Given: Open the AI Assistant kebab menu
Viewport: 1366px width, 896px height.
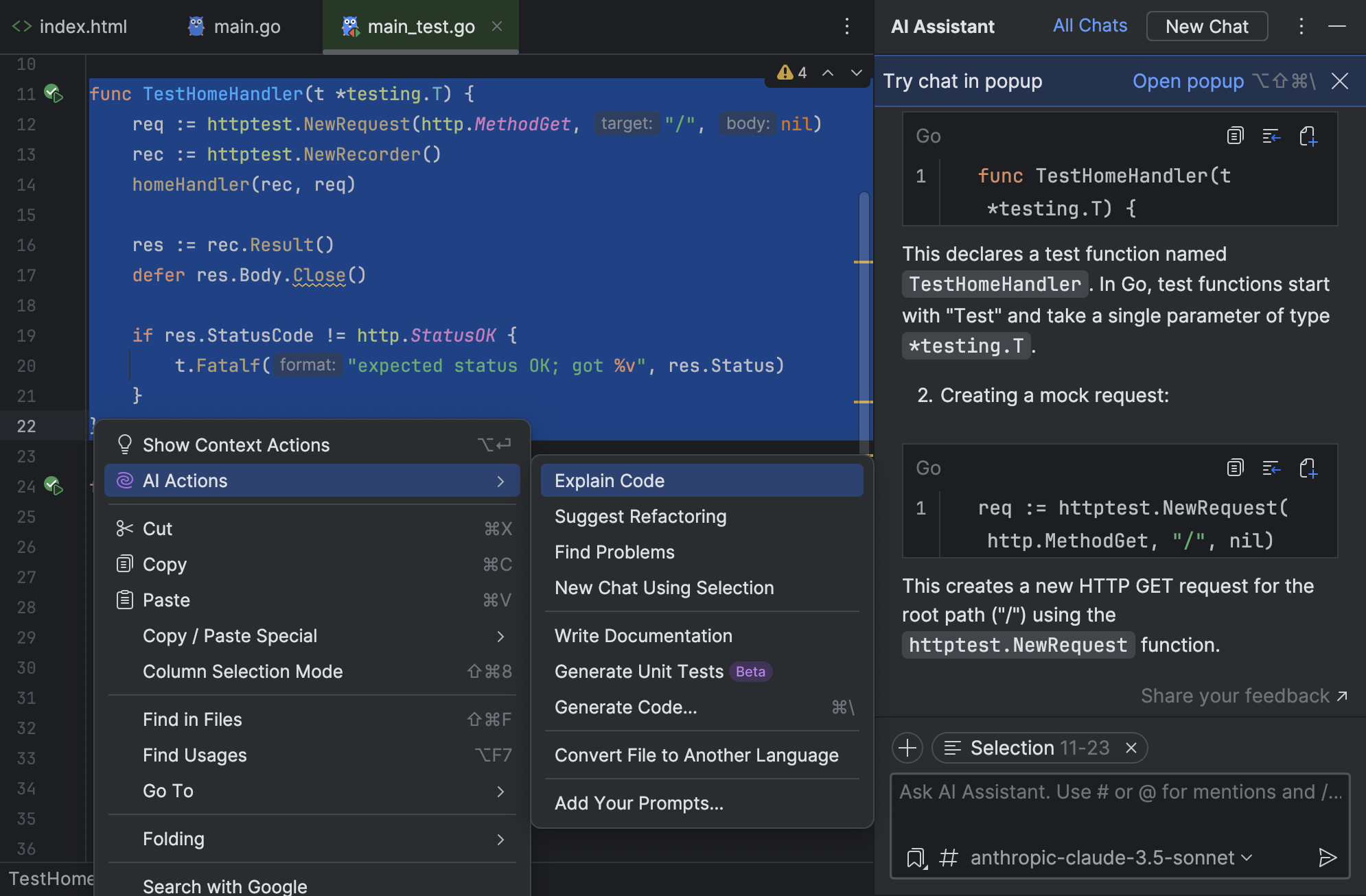Looking at the screenshot, I should tap(1300, 27).
